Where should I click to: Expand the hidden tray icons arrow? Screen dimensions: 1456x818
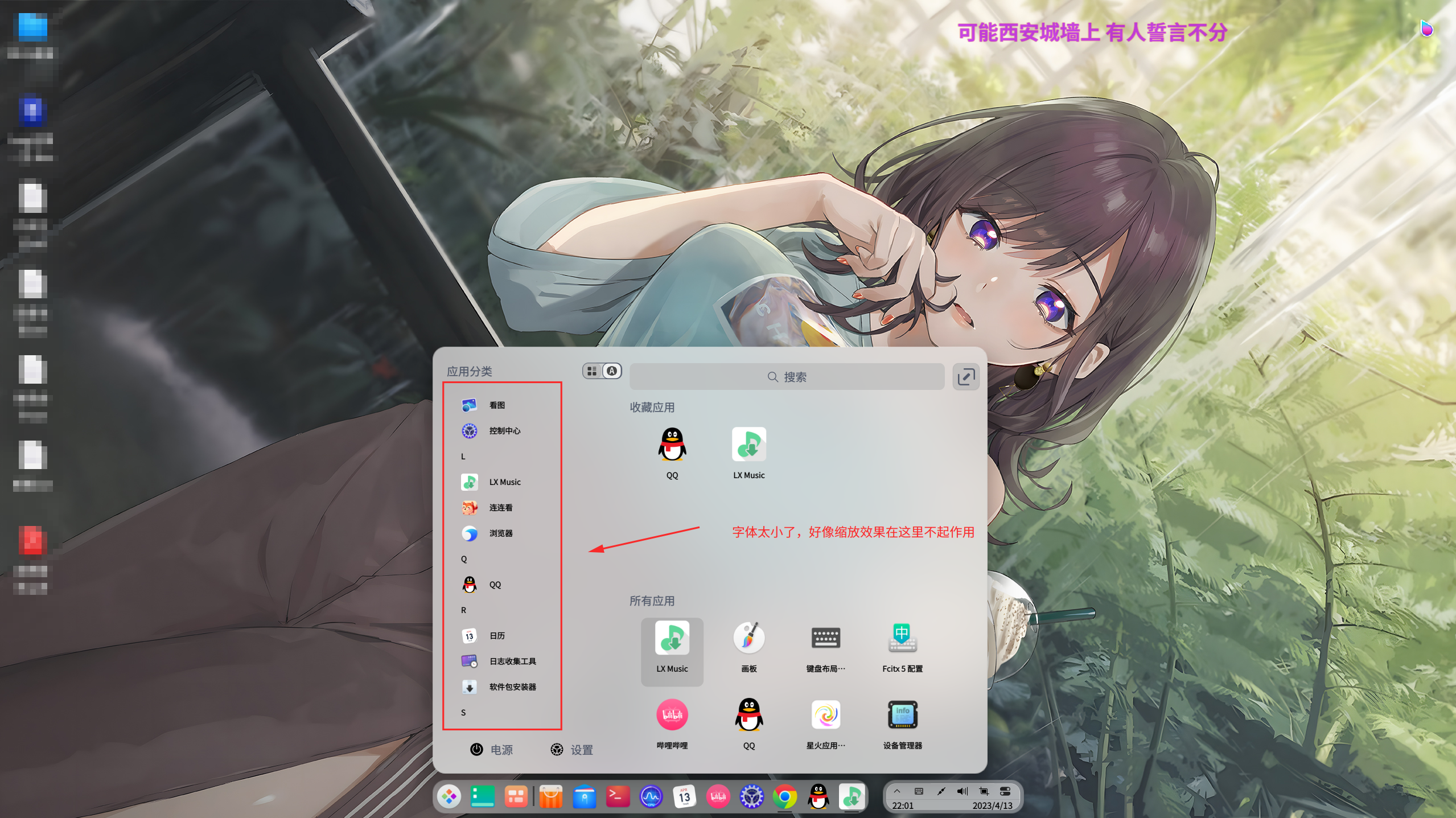tap(898, 791)
